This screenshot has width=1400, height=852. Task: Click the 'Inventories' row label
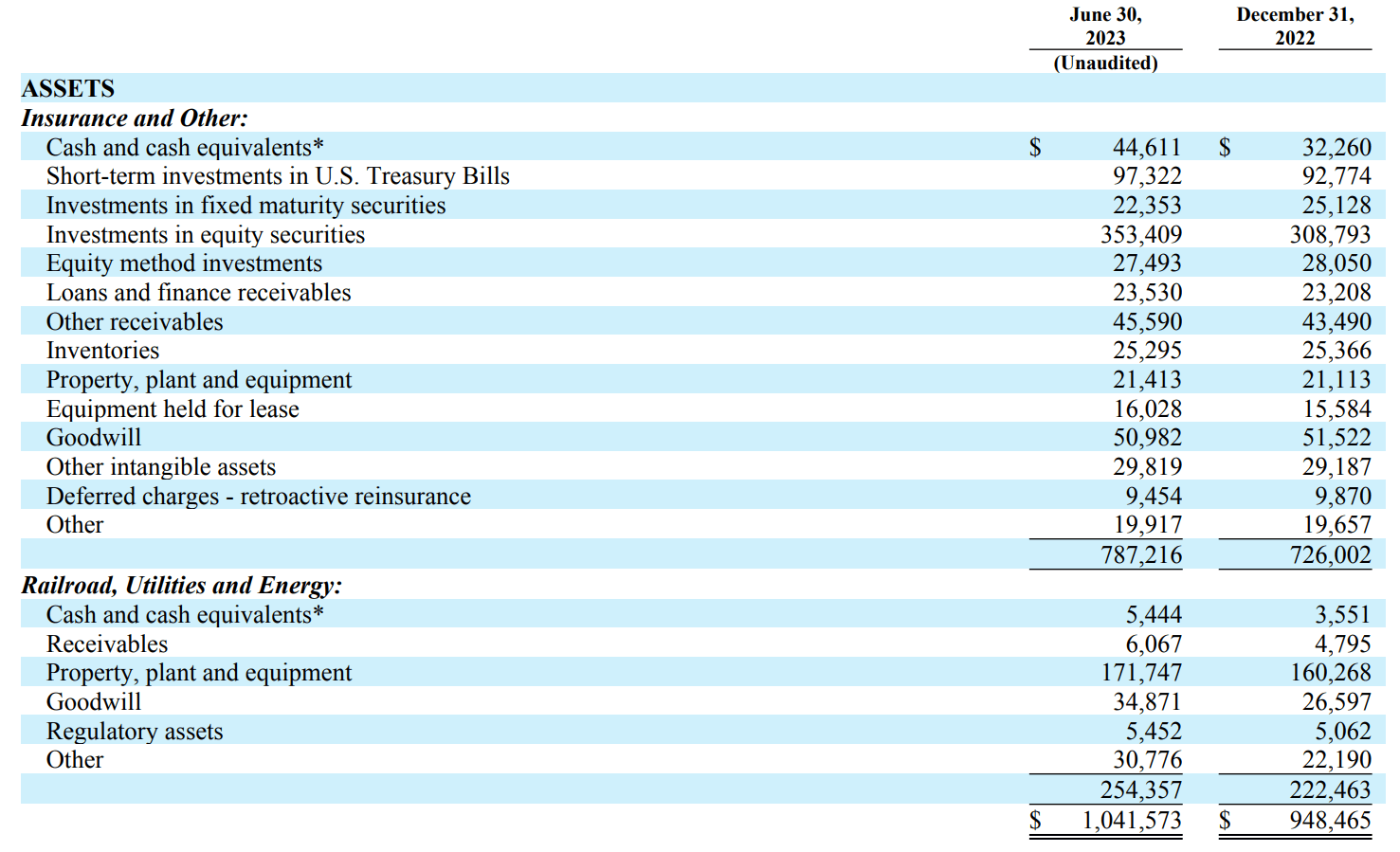[x=102, y=351]
